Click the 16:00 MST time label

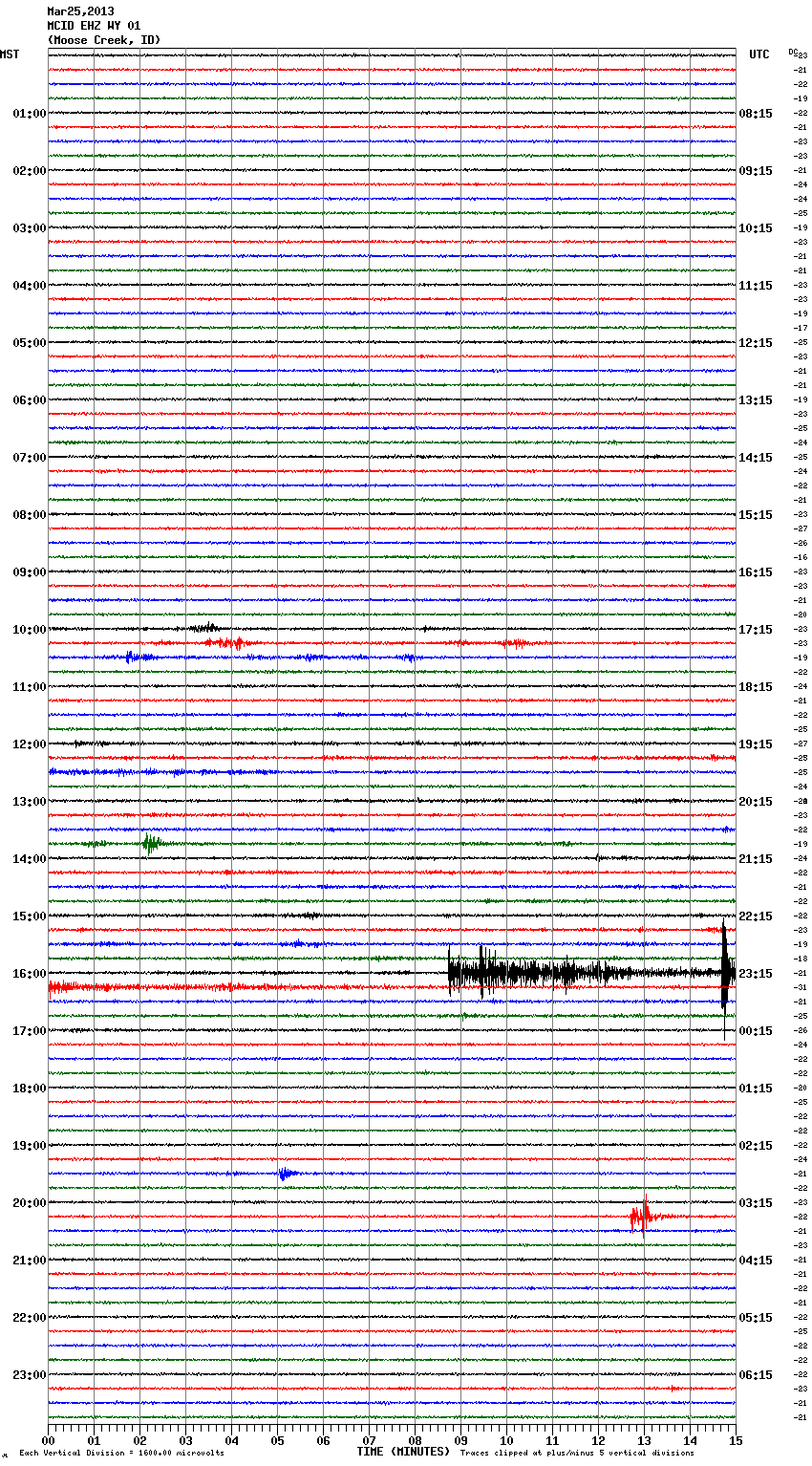pos(29,974)
